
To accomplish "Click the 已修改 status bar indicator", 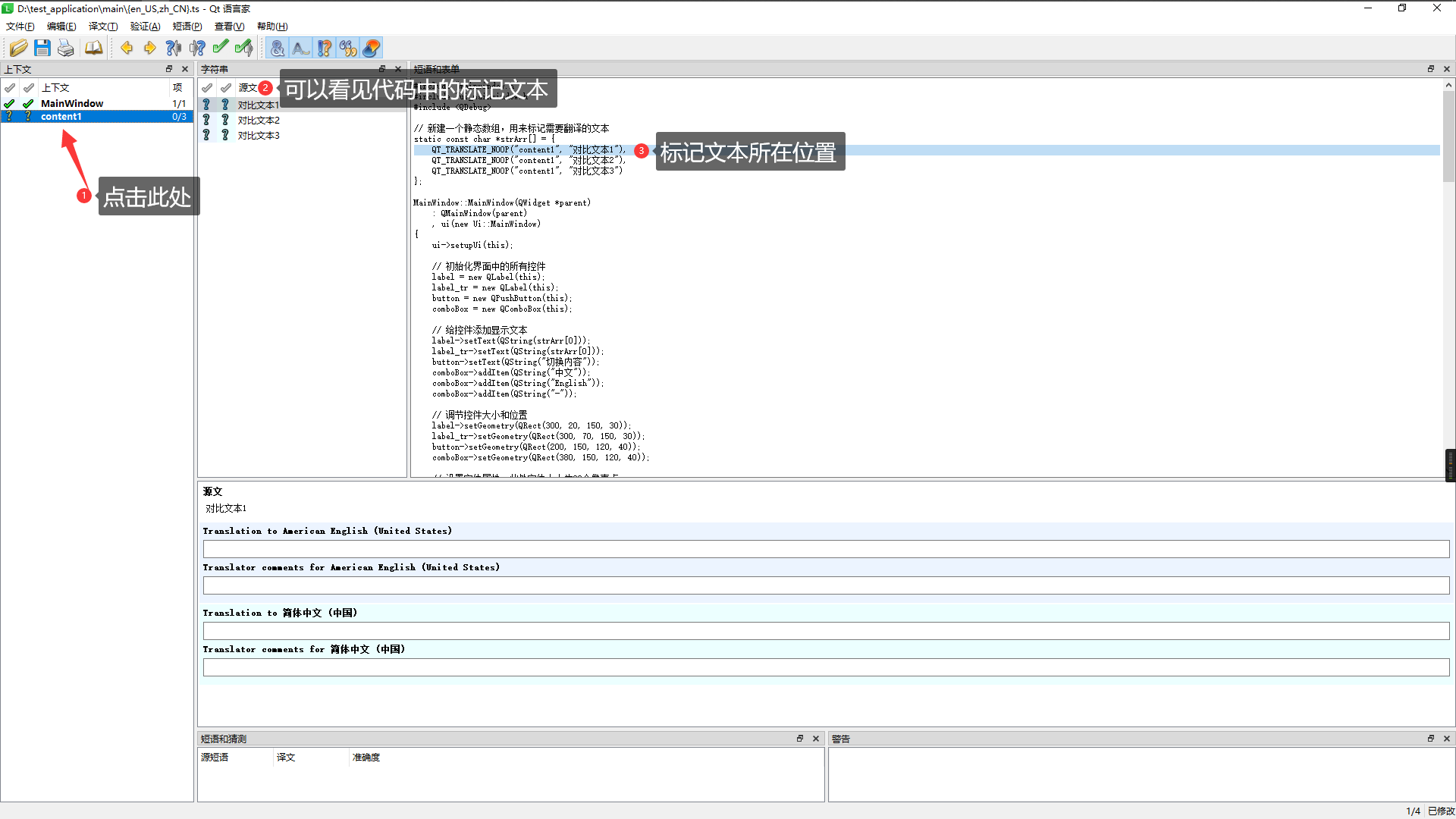I will tap(1441, 811).
